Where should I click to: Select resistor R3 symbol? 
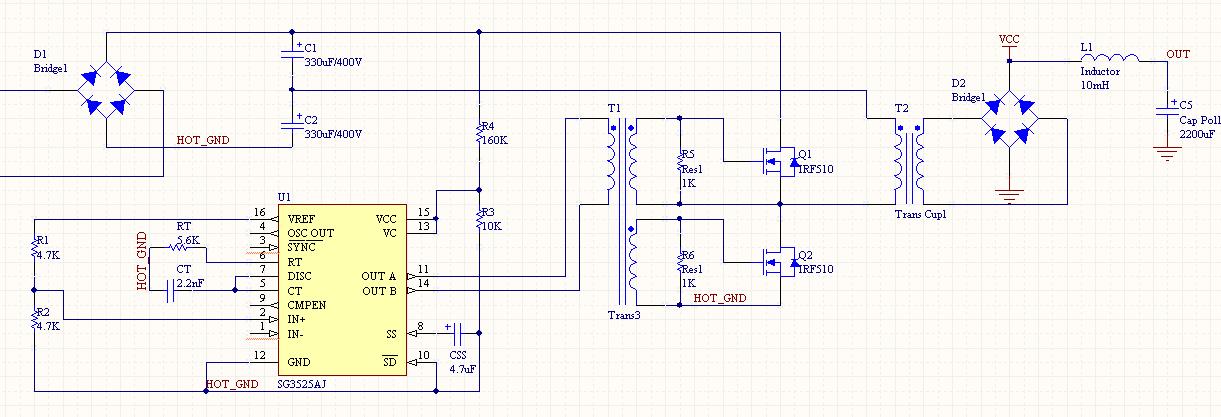(x=479, y=218)
